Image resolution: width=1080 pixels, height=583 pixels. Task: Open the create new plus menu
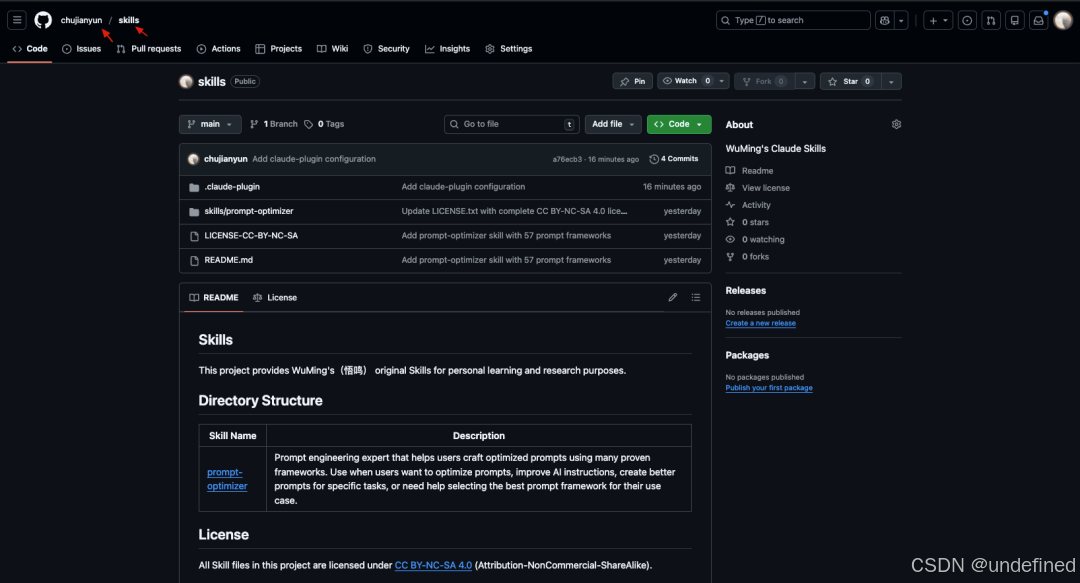click(938, 21)
